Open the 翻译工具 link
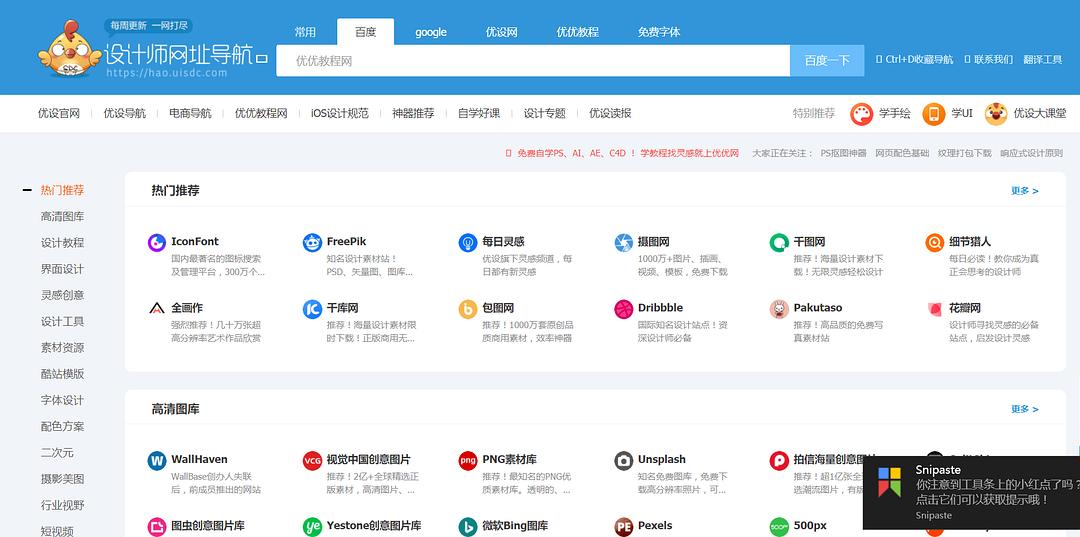This screenshot has height=537, width=1080. 1043,60
